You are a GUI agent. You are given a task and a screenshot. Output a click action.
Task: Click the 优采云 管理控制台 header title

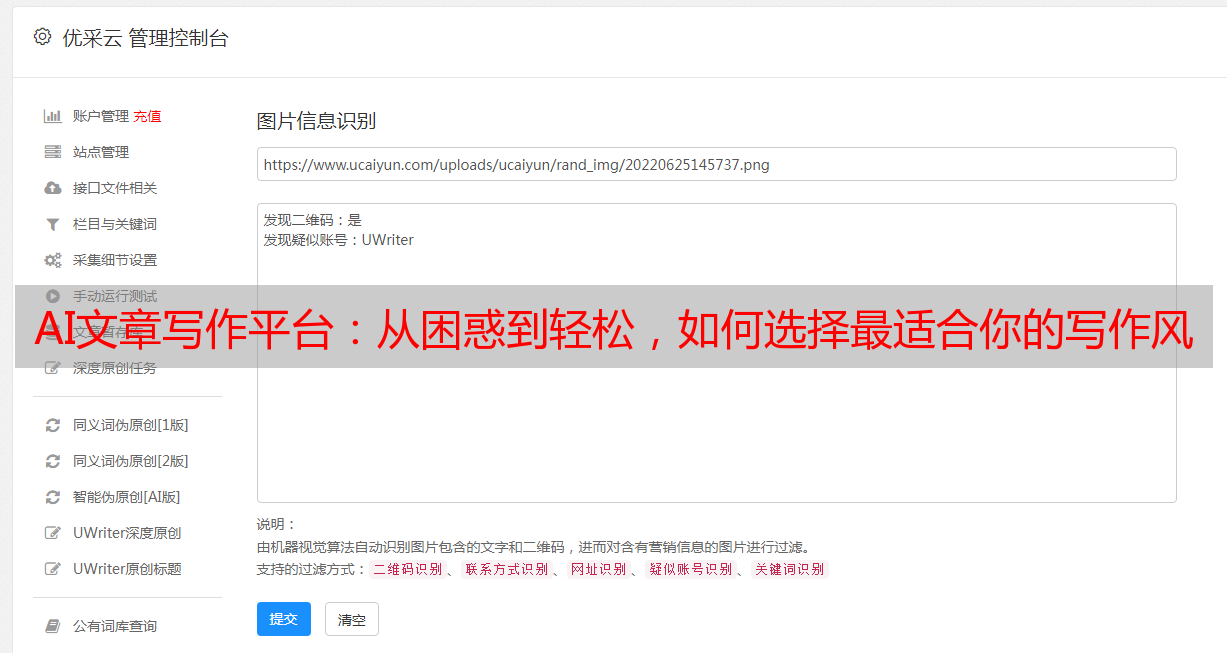pos(146,38)
